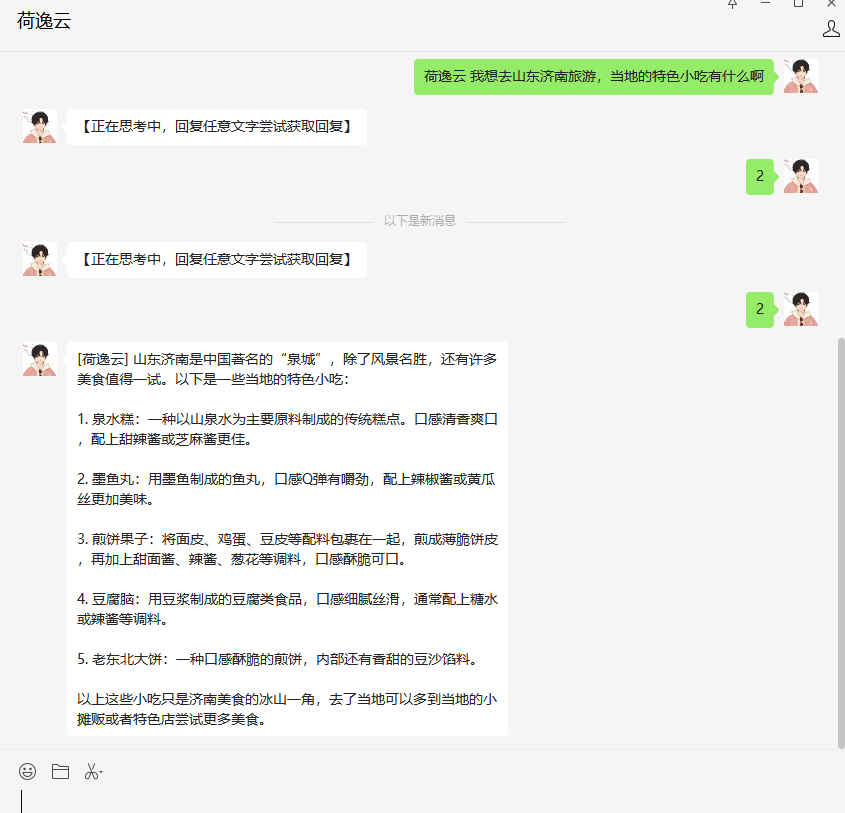The height and width of the screenshot is (813, 845).
Task: Select the green Jinan travel question bubble
Action: 594,76
